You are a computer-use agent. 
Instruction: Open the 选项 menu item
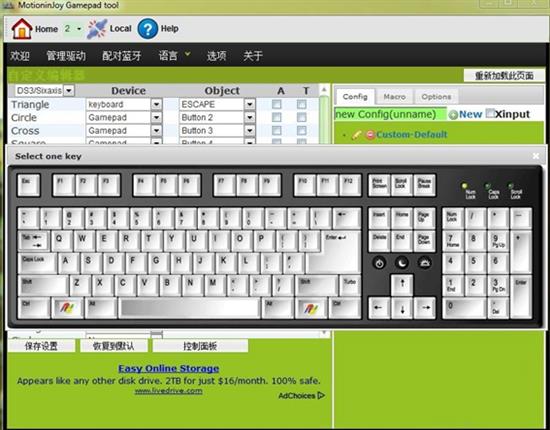click(216, 55)
